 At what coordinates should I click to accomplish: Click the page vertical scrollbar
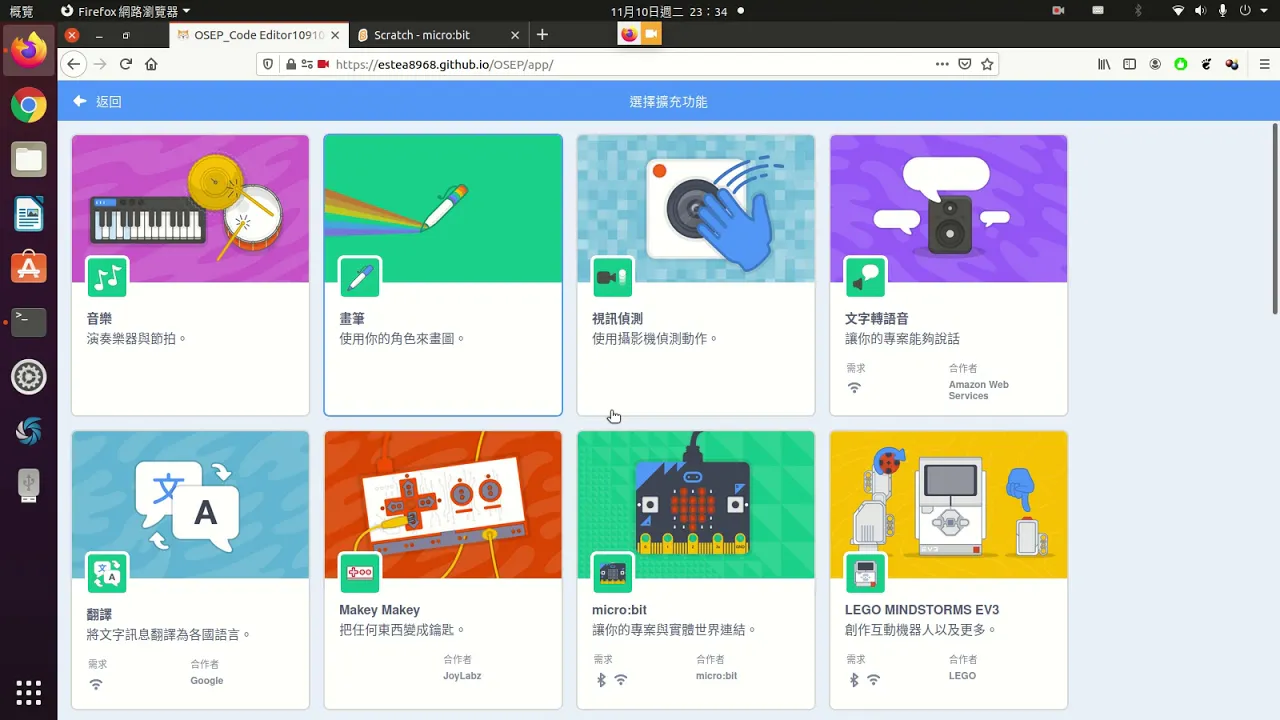1275,218
